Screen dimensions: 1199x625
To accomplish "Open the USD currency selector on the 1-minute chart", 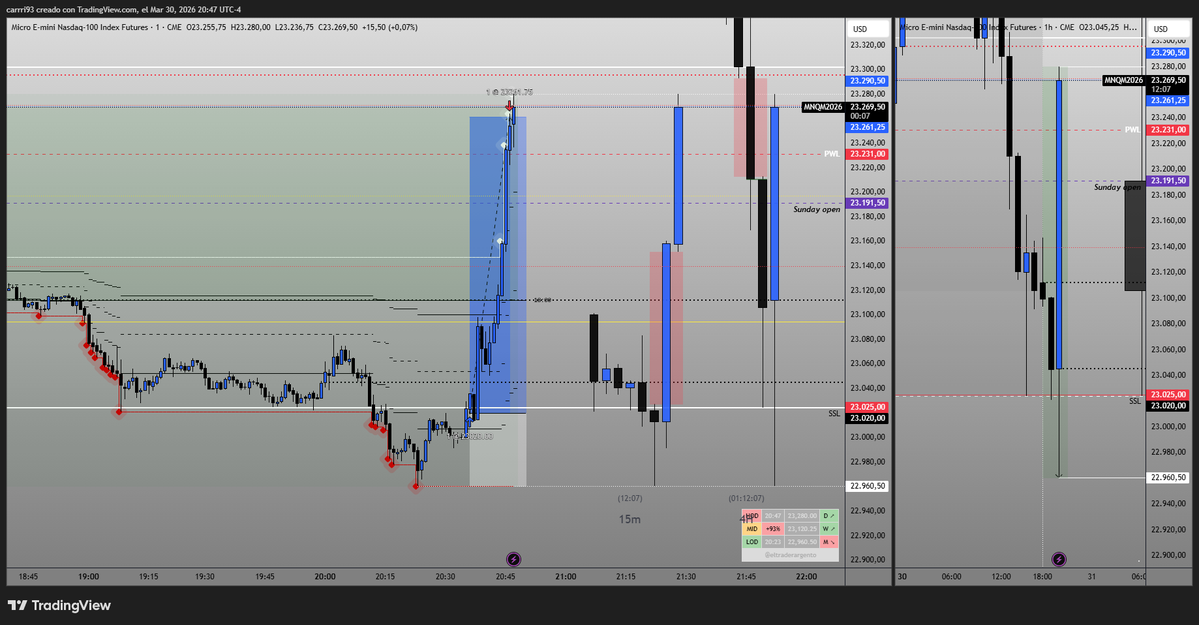I will [867, 29].
